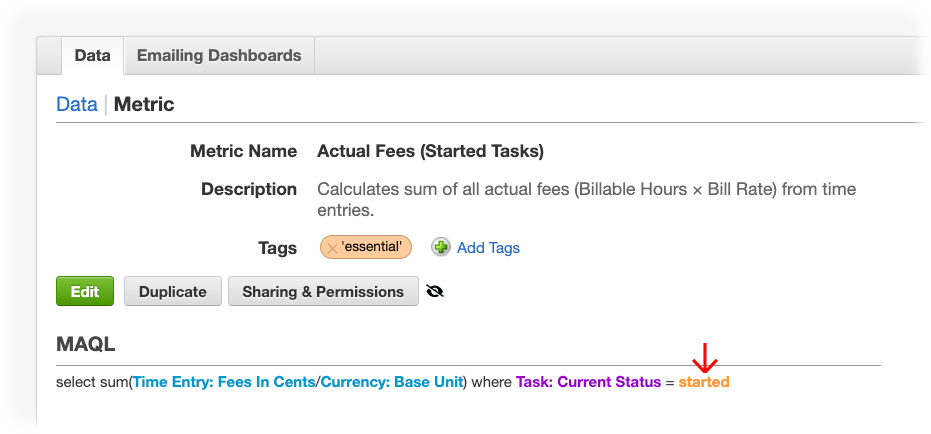Remove the 'essential' tag via x icon

(x=332, y=248)
